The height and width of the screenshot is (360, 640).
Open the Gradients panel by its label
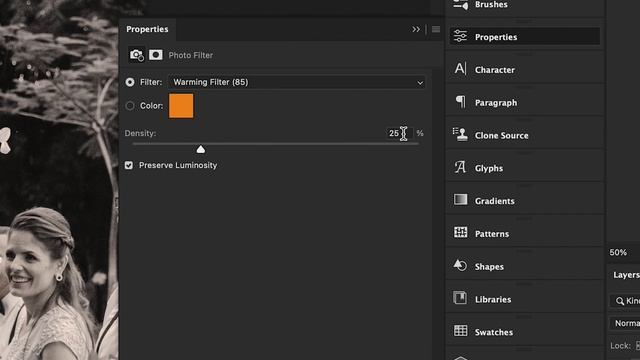[495, 201]
